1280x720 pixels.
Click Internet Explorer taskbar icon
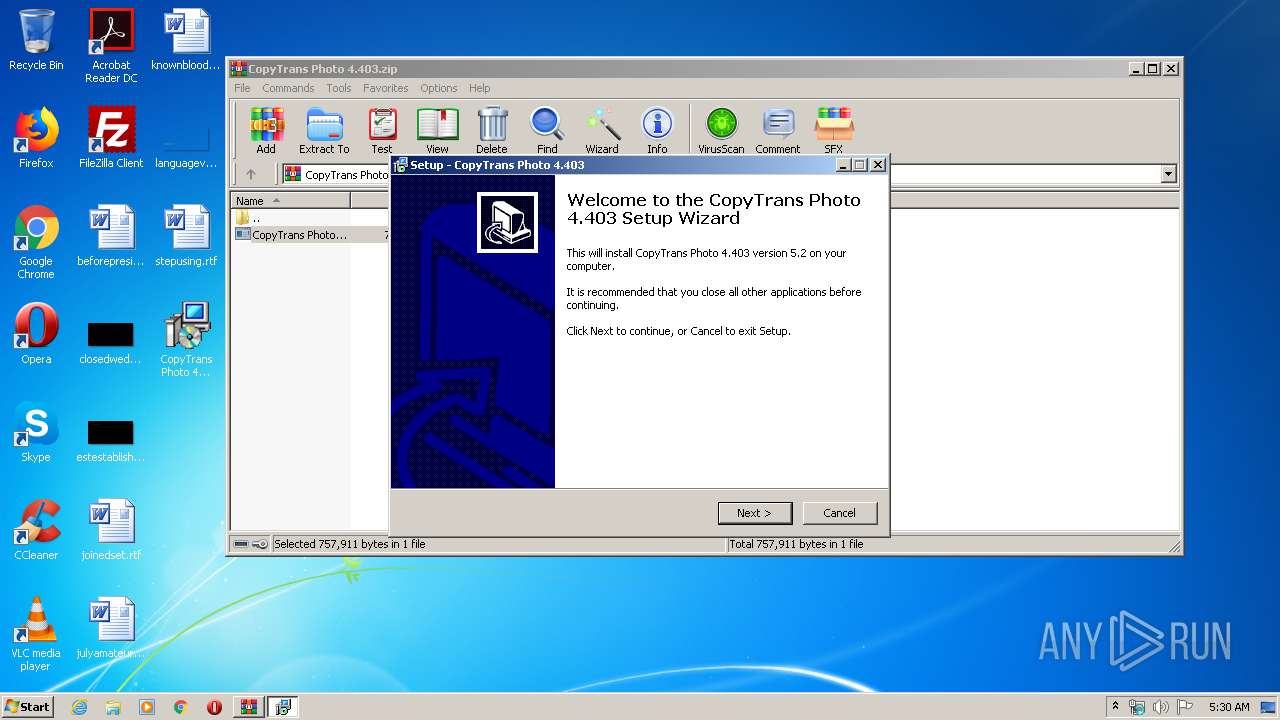79,707
